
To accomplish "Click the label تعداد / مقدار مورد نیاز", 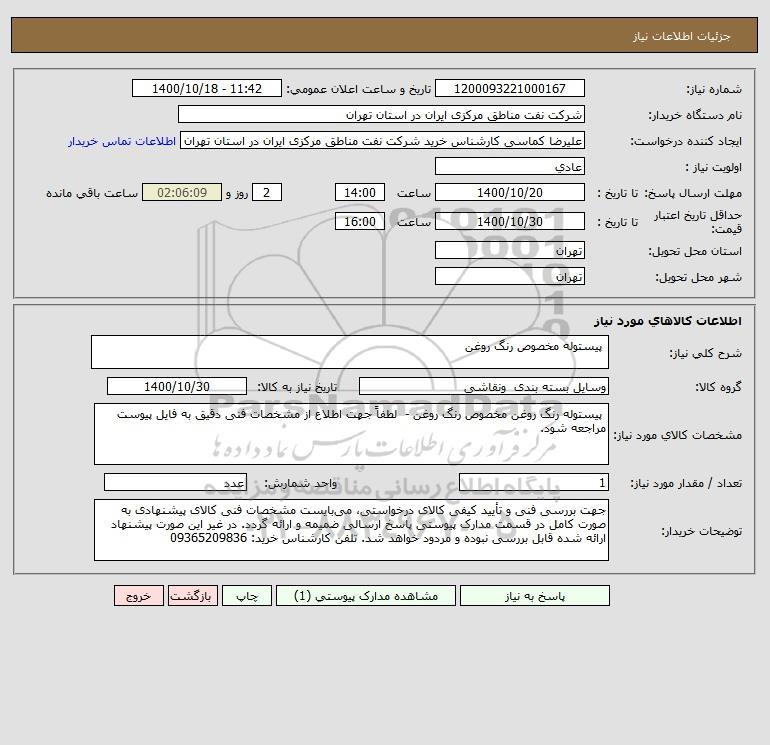I will [686, 483].
